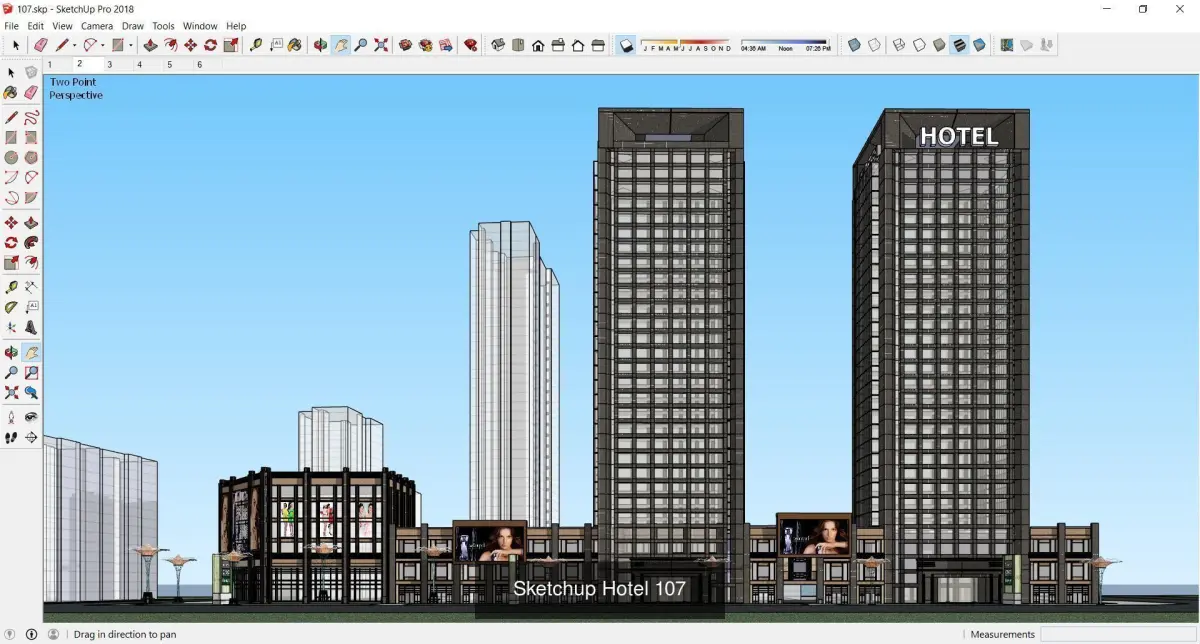This screenshot has width=1200, height=644.
Task: Open the Tools menu
Action: (163, 26)
